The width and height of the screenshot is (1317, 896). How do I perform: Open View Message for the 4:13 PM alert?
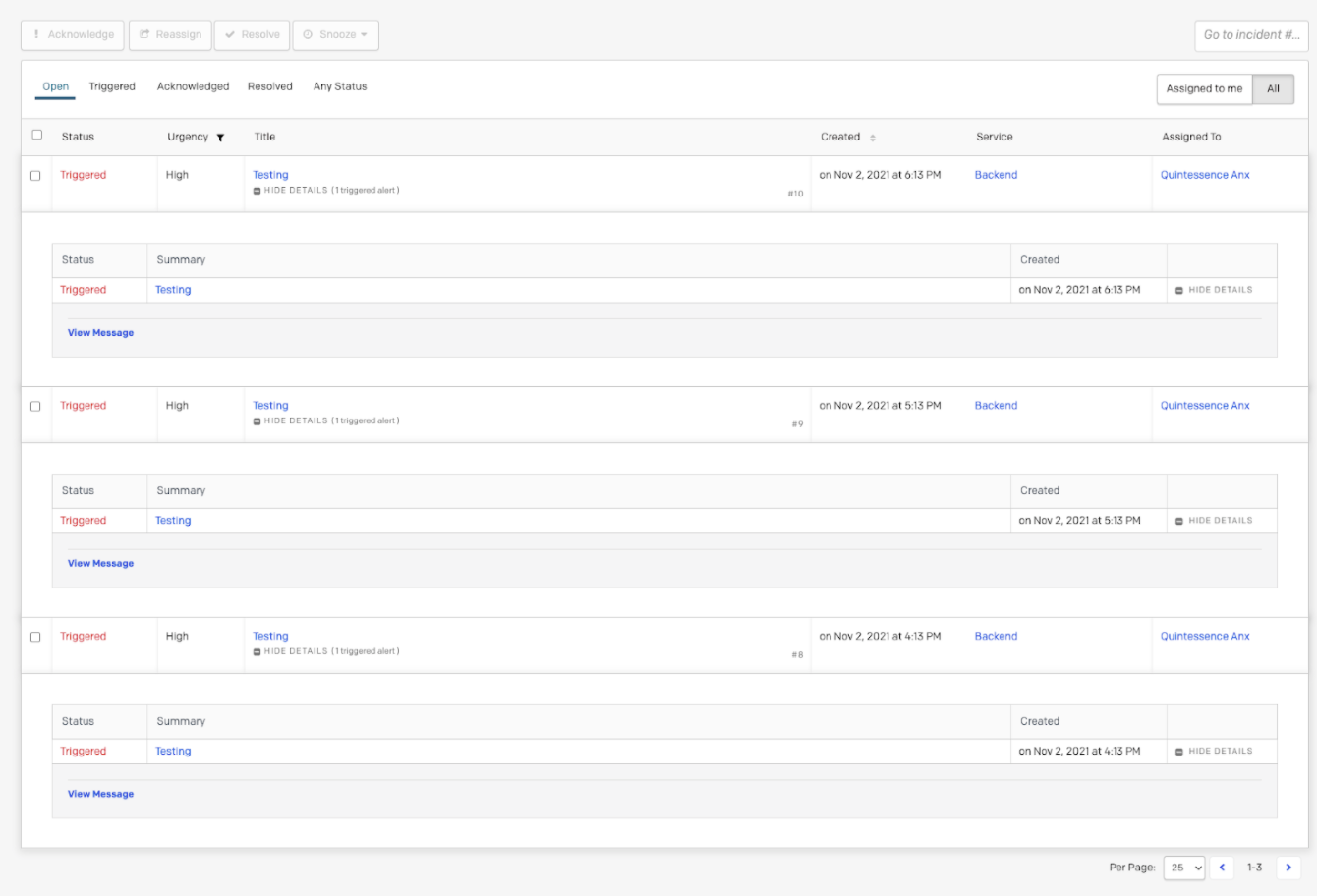click(x=100, y=794)
